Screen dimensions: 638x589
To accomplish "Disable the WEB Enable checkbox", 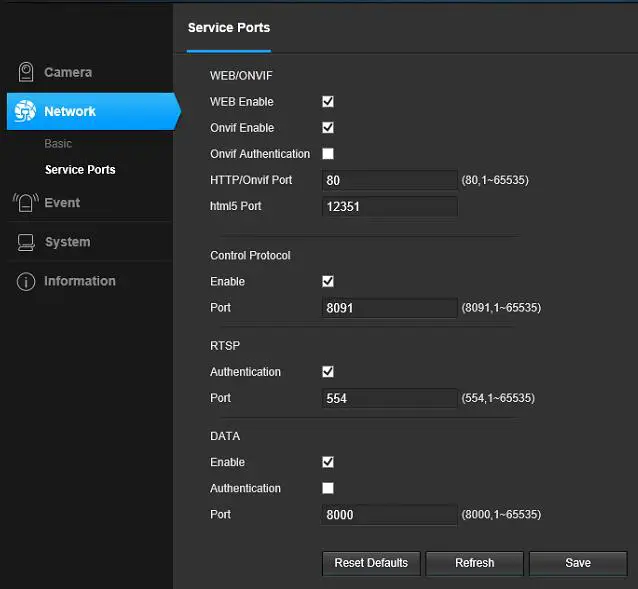I will [x=328, y=102].
